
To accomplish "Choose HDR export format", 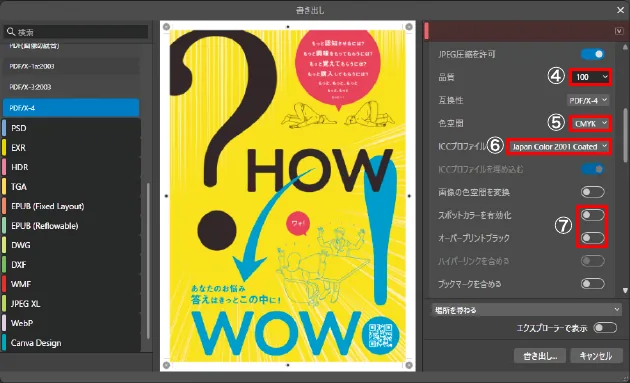I will (71, 167).
